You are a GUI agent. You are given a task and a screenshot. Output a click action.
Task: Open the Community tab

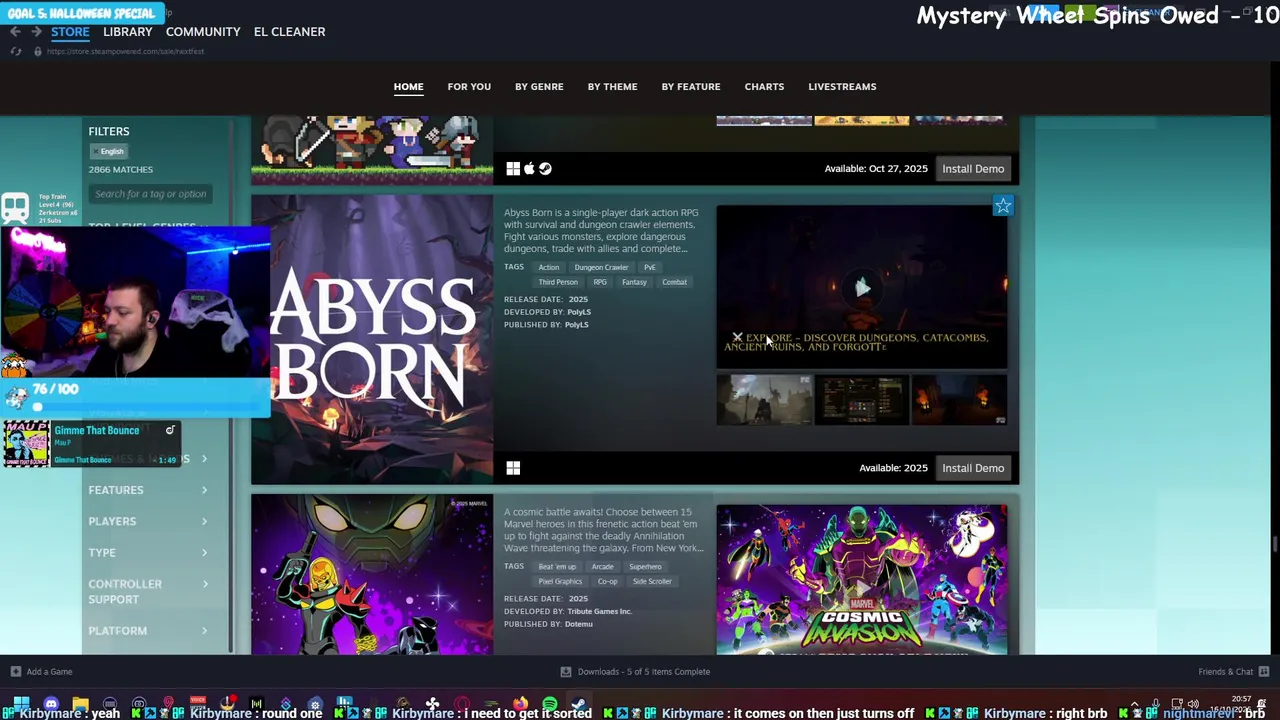(x=203, y=32)
